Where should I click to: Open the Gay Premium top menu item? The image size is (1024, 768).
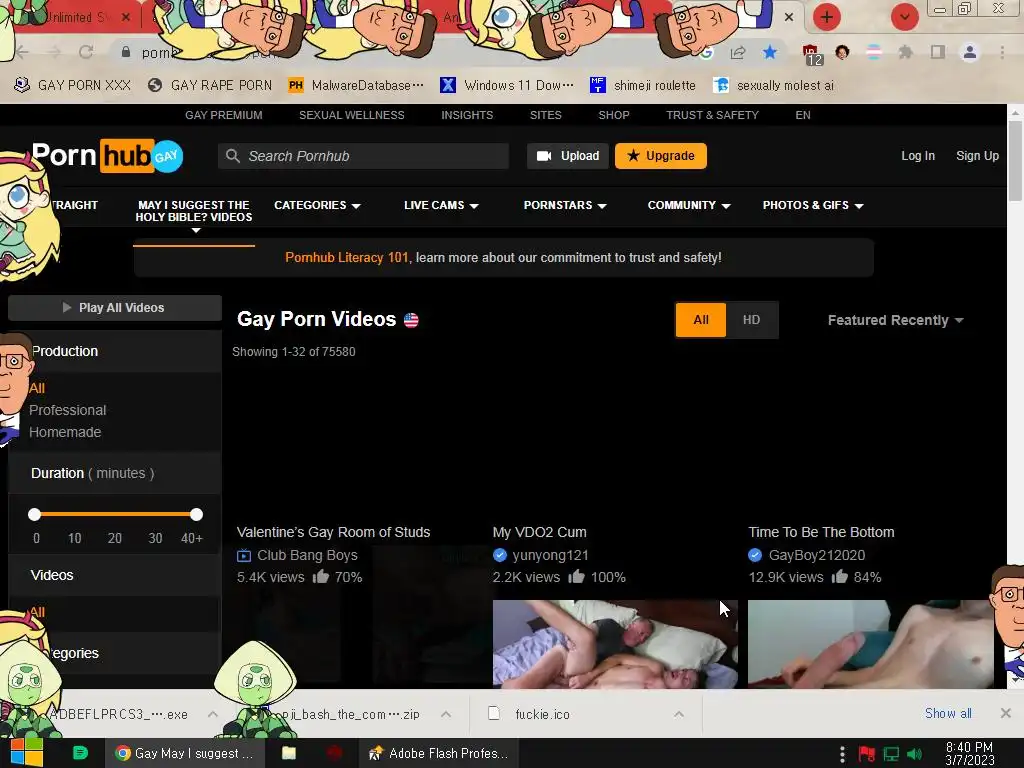pyautogui.click(x=223, y=115)
